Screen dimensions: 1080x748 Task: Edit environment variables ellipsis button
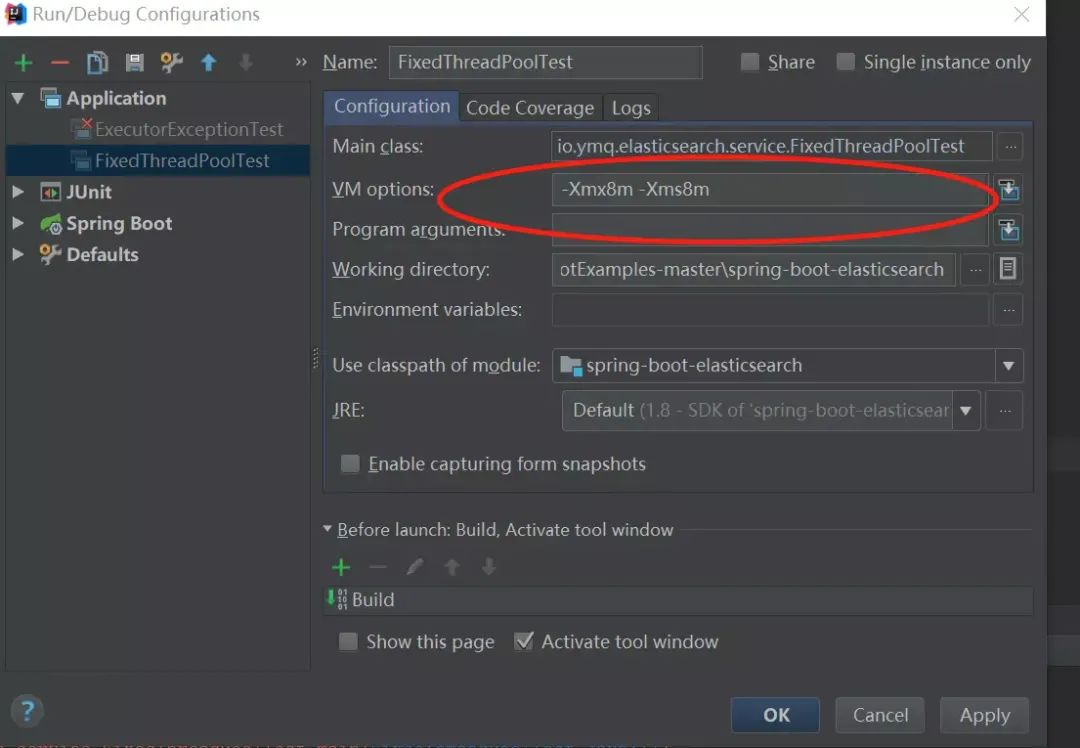pos(1008,310)
